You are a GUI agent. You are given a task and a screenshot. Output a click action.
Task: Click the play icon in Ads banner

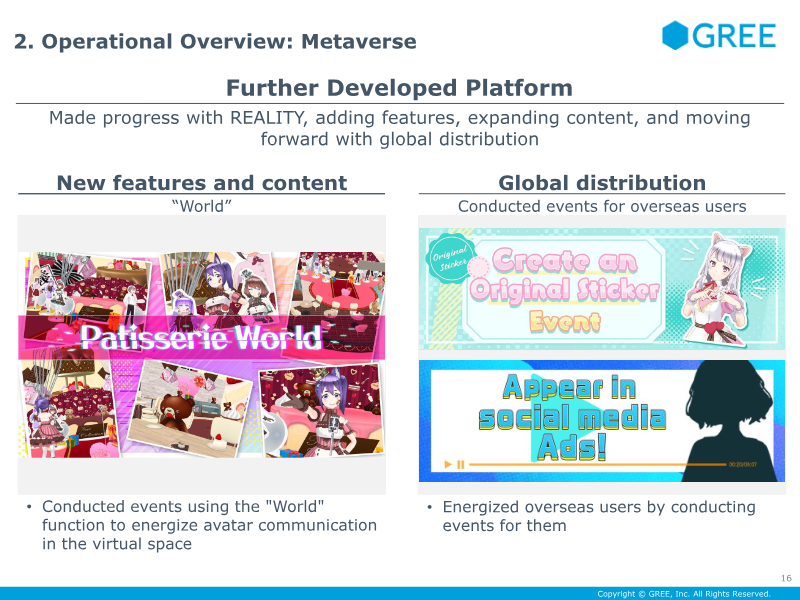(448, 464)
